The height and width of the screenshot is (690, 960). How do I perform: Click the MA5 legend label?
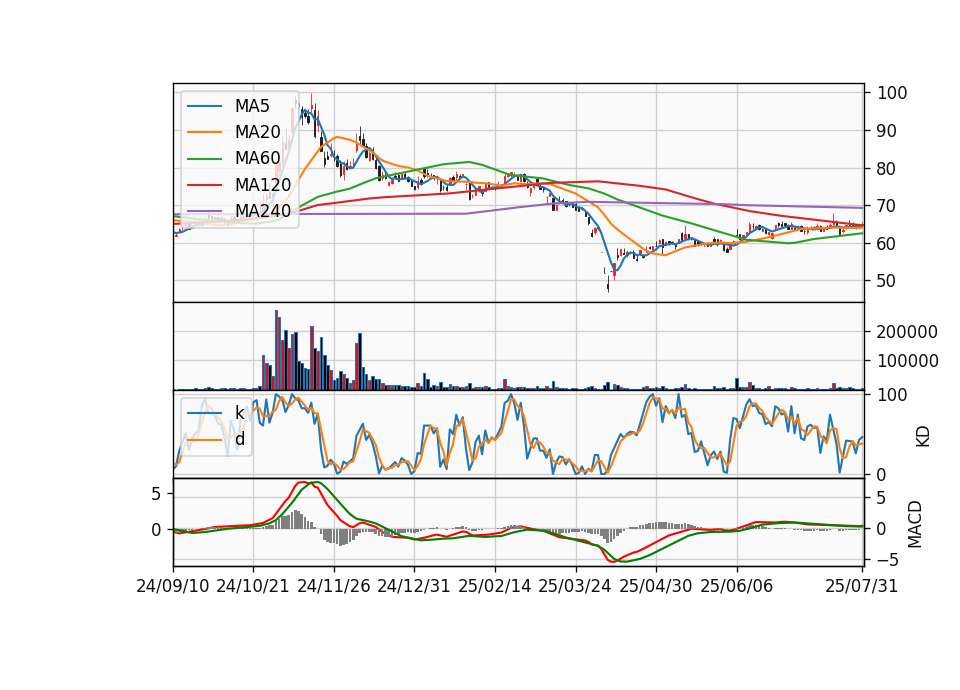click(x=252, y=106)
